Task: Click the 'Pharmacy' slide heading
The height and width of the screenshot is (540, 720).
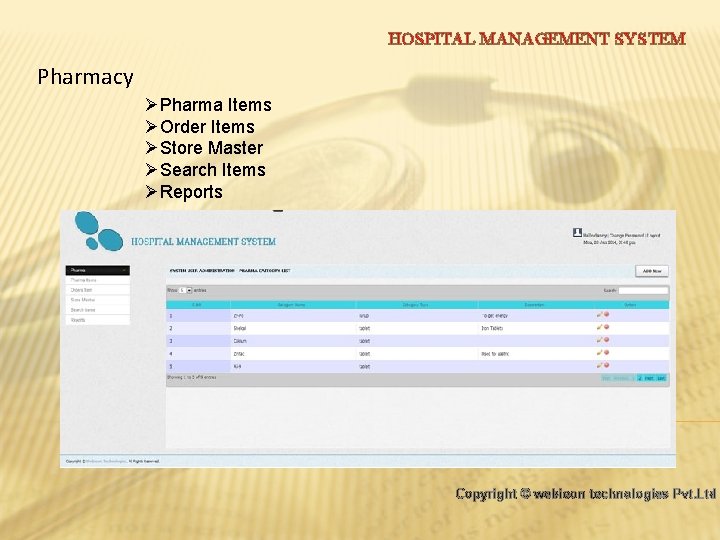Action: (85, 77)
